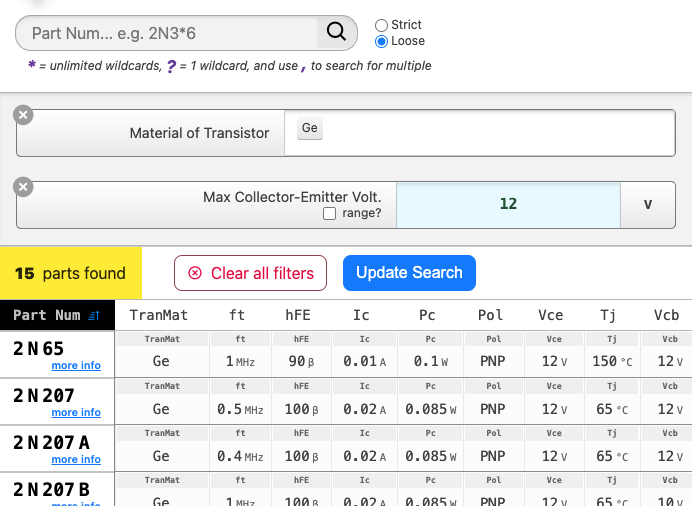Open the voltage unit selector
The image size is (692, 506).
(647, 204)
